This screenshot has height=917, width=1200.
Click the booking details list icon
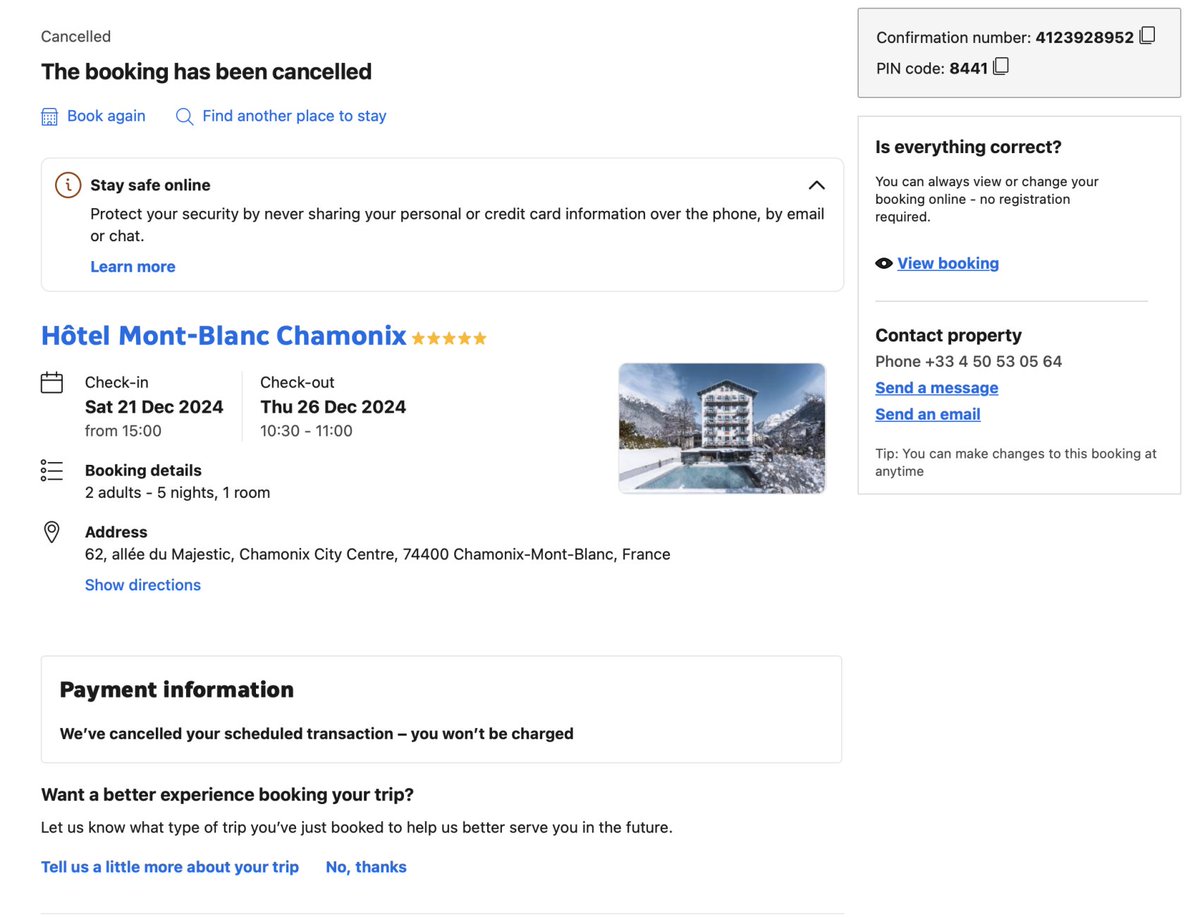coord(52,470)
